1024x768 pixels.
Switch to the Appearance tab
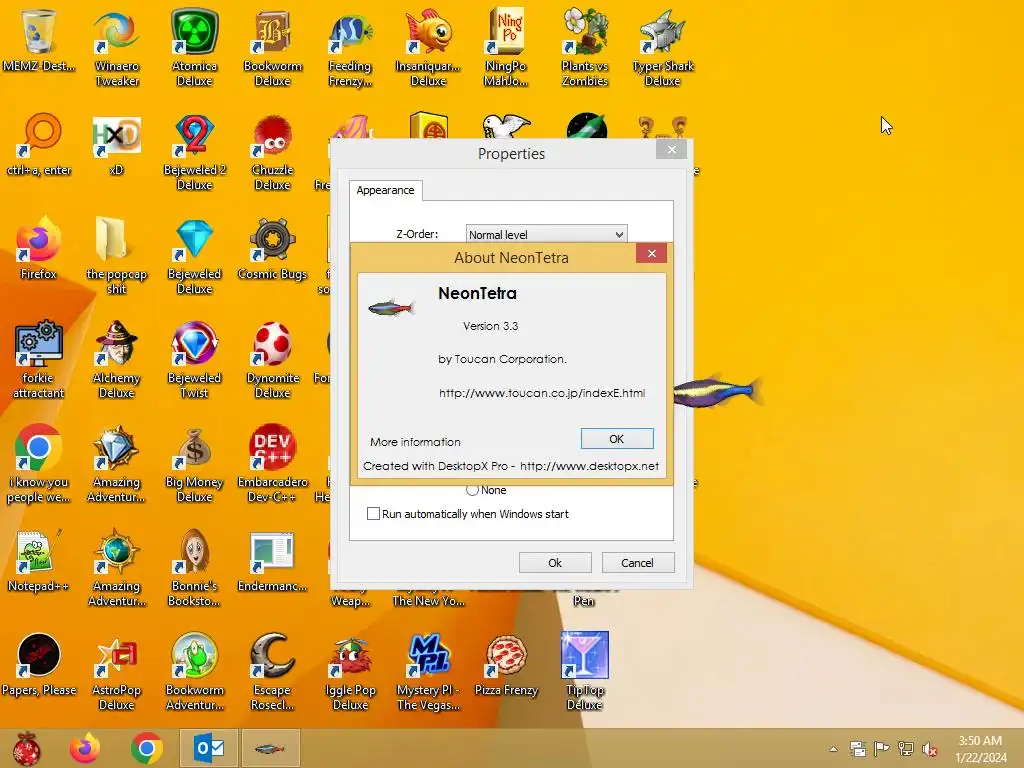point(385,190)
